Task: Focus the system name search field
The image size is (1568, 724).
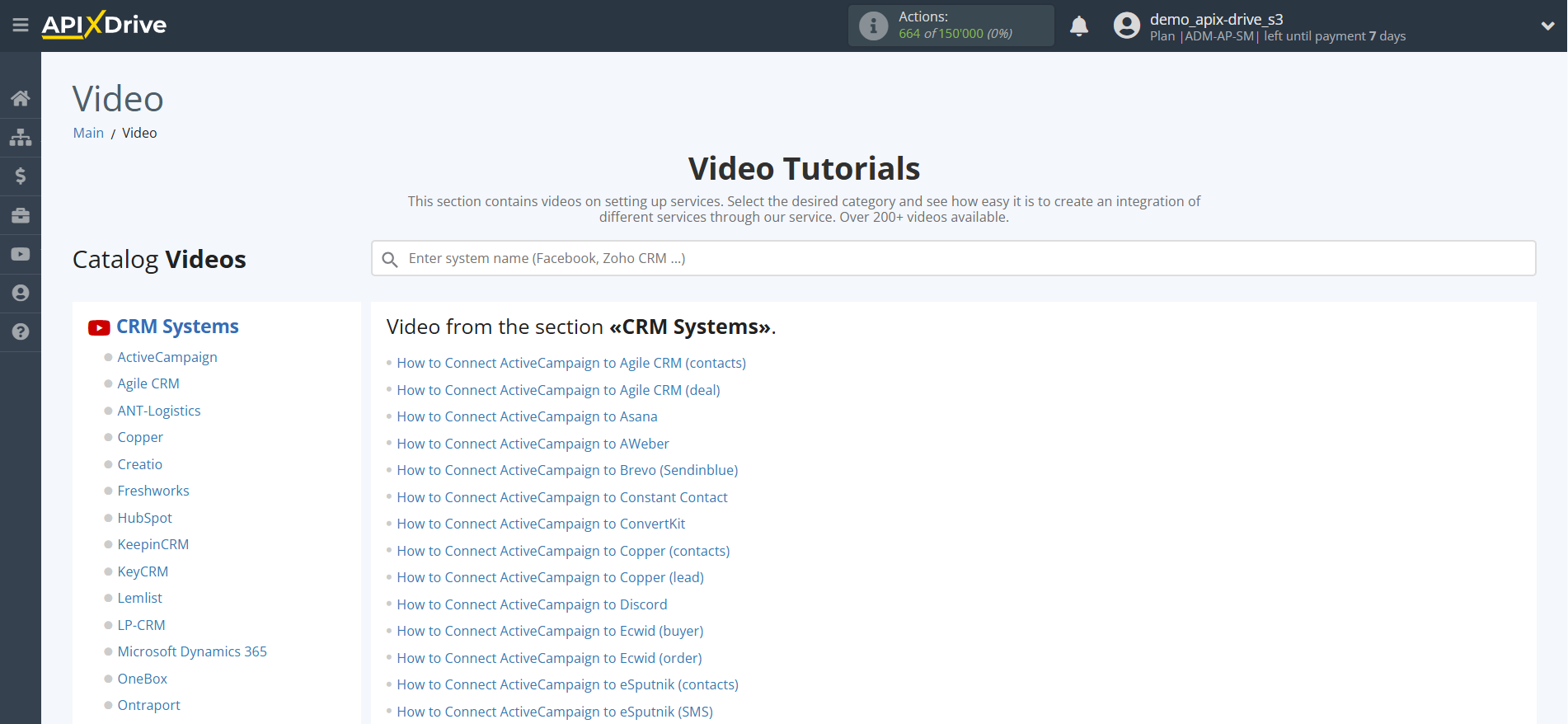Action: point(953,258)
